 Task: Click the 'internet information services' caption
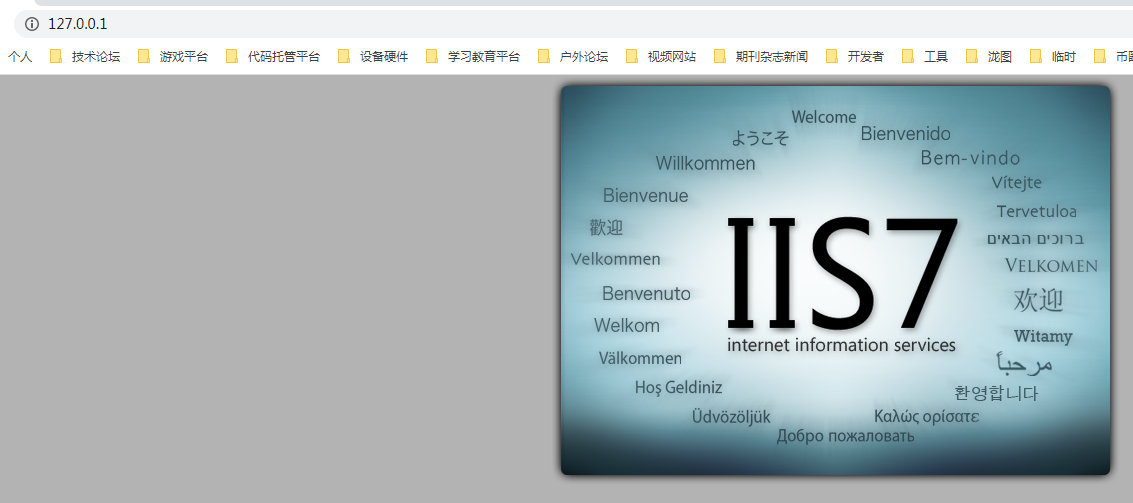(x=841, y=345)
